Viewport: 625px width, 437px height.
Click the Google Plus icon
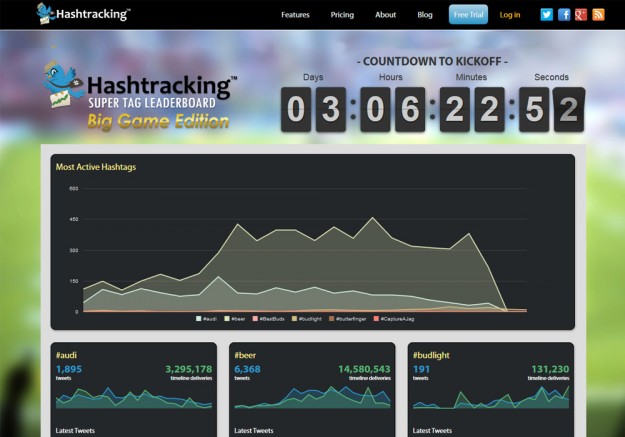pyautogui.click(x=581, y=15)
